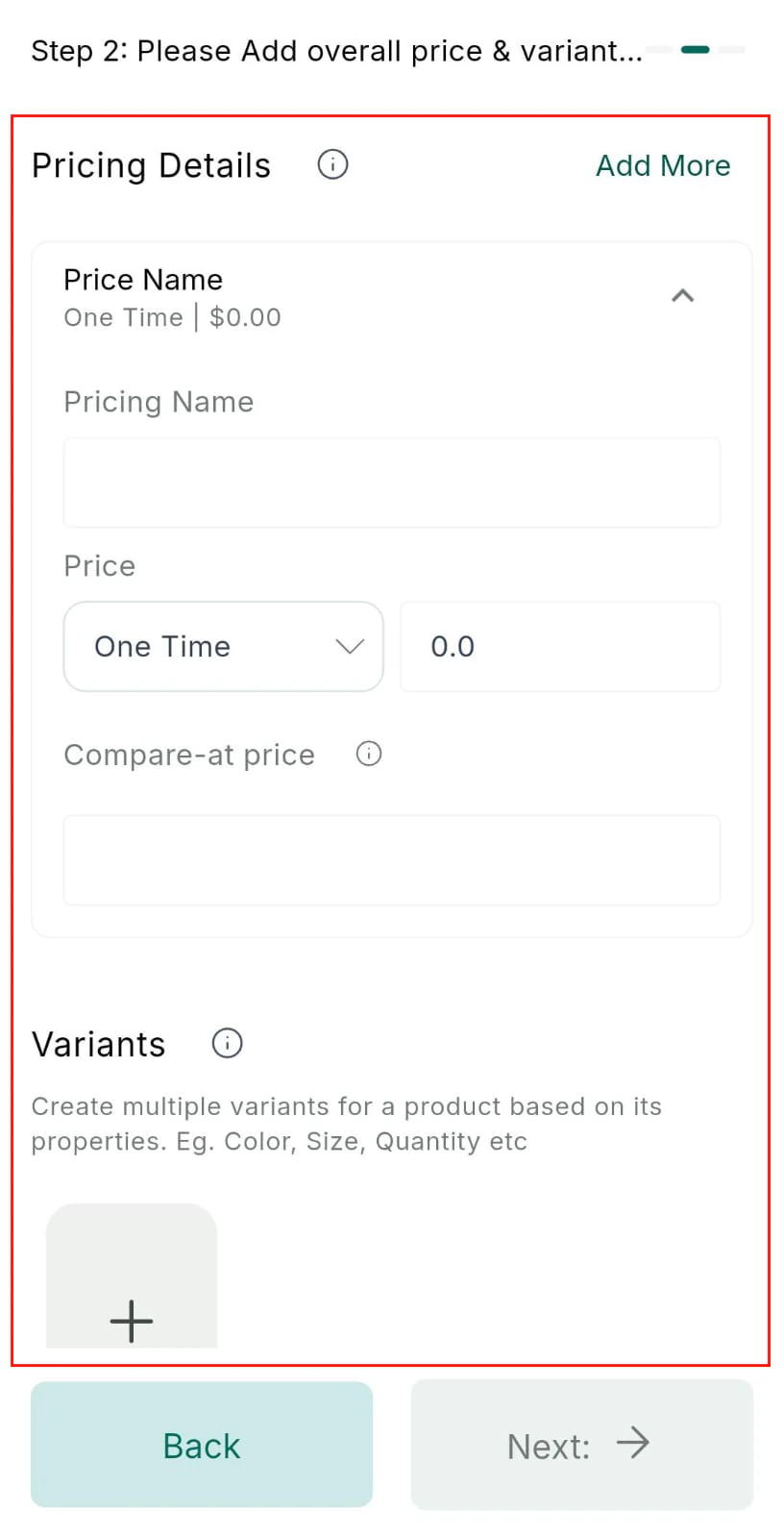
Task: Click the Compare-at price info icon
Action: click(x=368, y=755)
